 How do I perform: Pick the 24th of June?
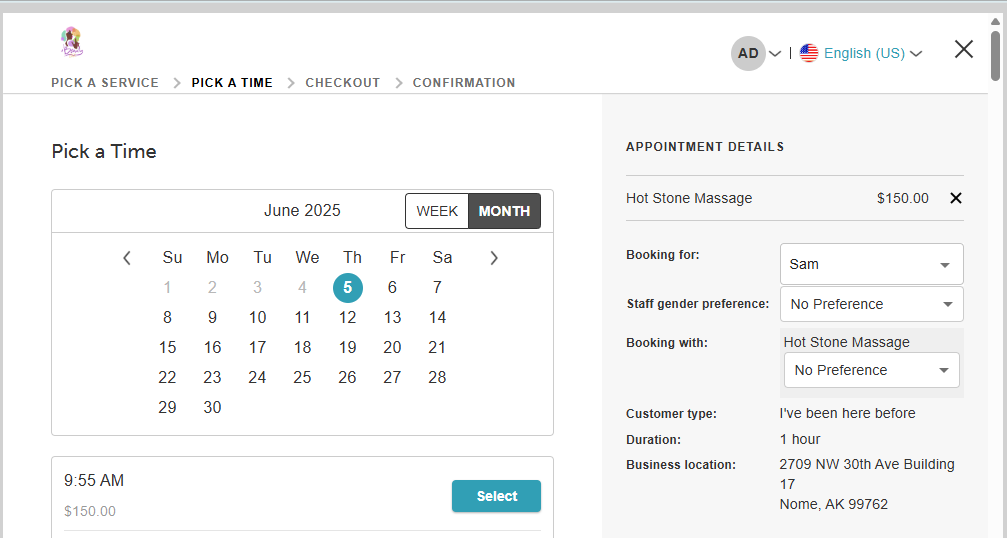258,377
